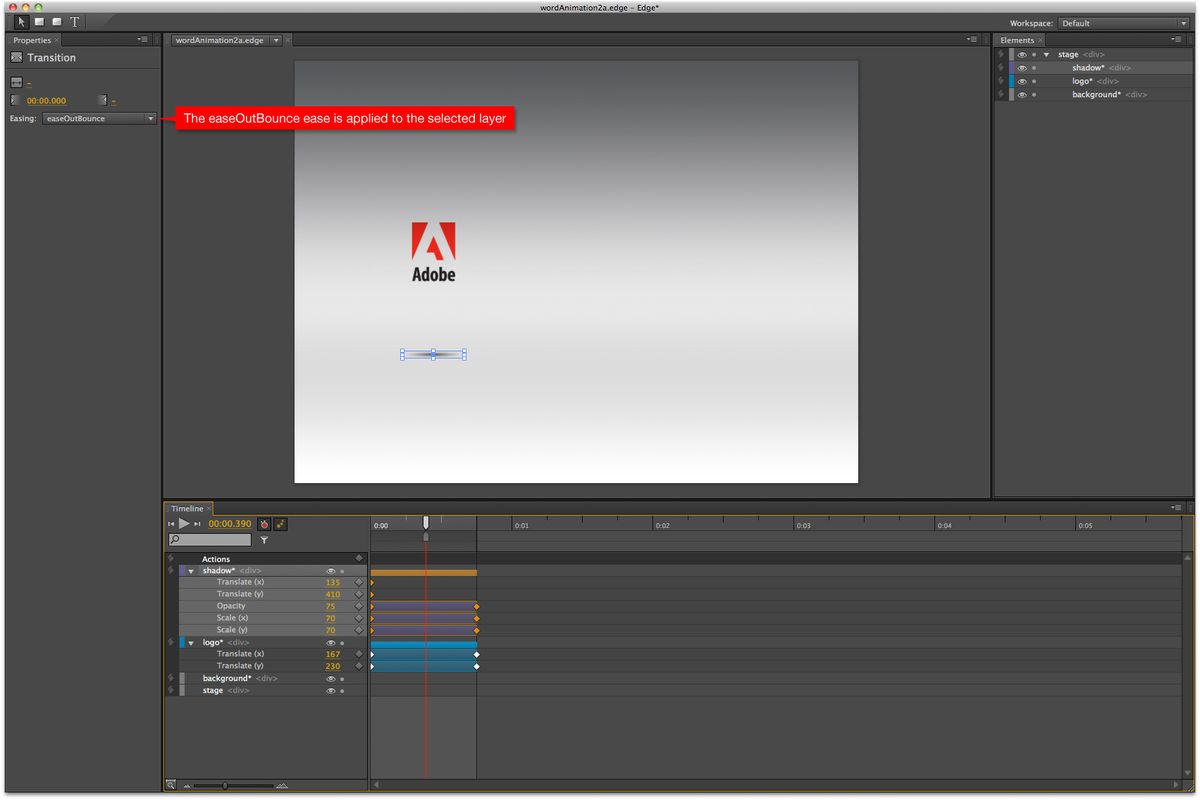Collapse the shadow layer in the timeline
This screenshot has width=1200, height=800.
190,570
